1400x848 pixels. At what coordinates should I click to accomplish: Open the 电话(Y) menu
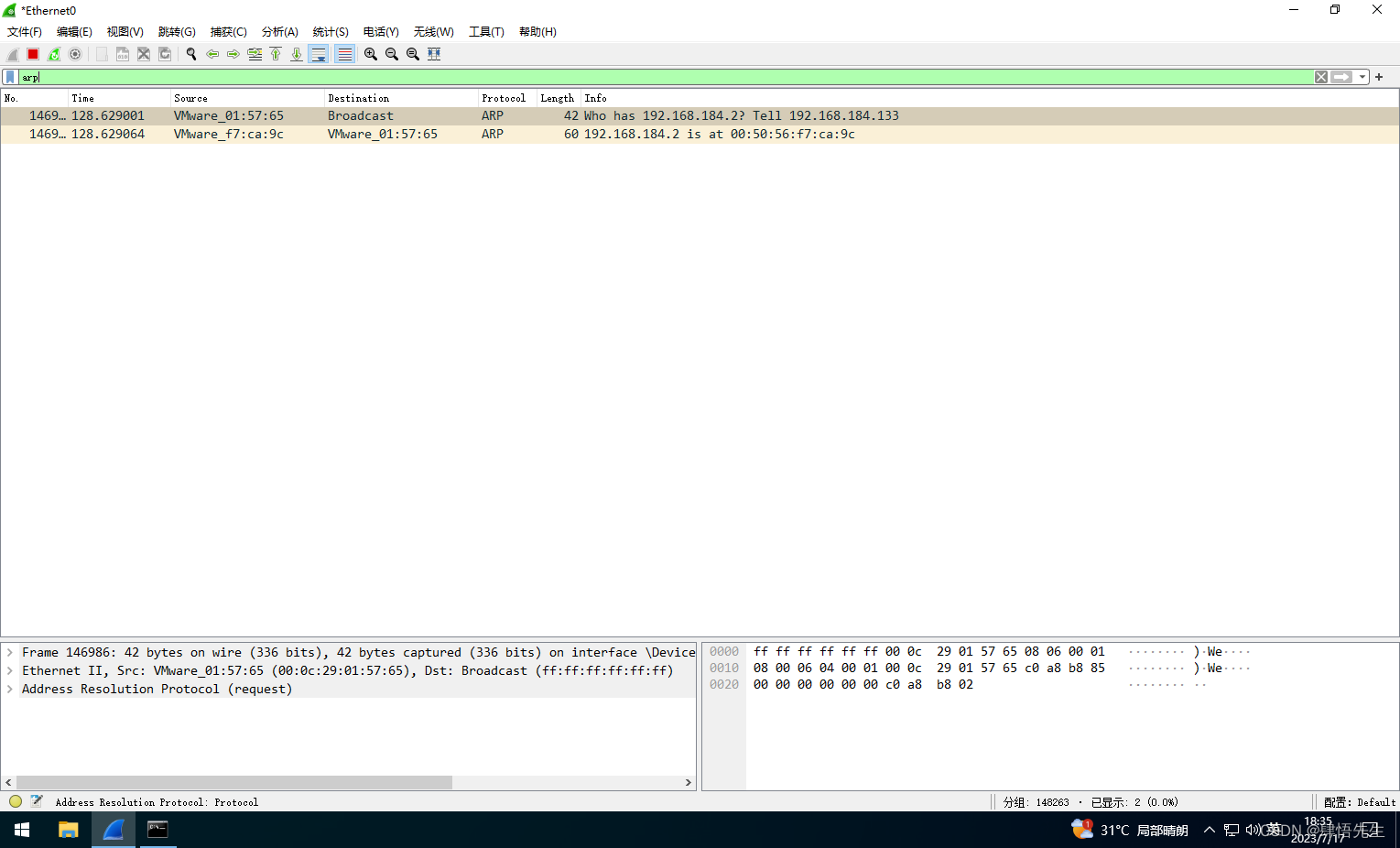[381, 31]
